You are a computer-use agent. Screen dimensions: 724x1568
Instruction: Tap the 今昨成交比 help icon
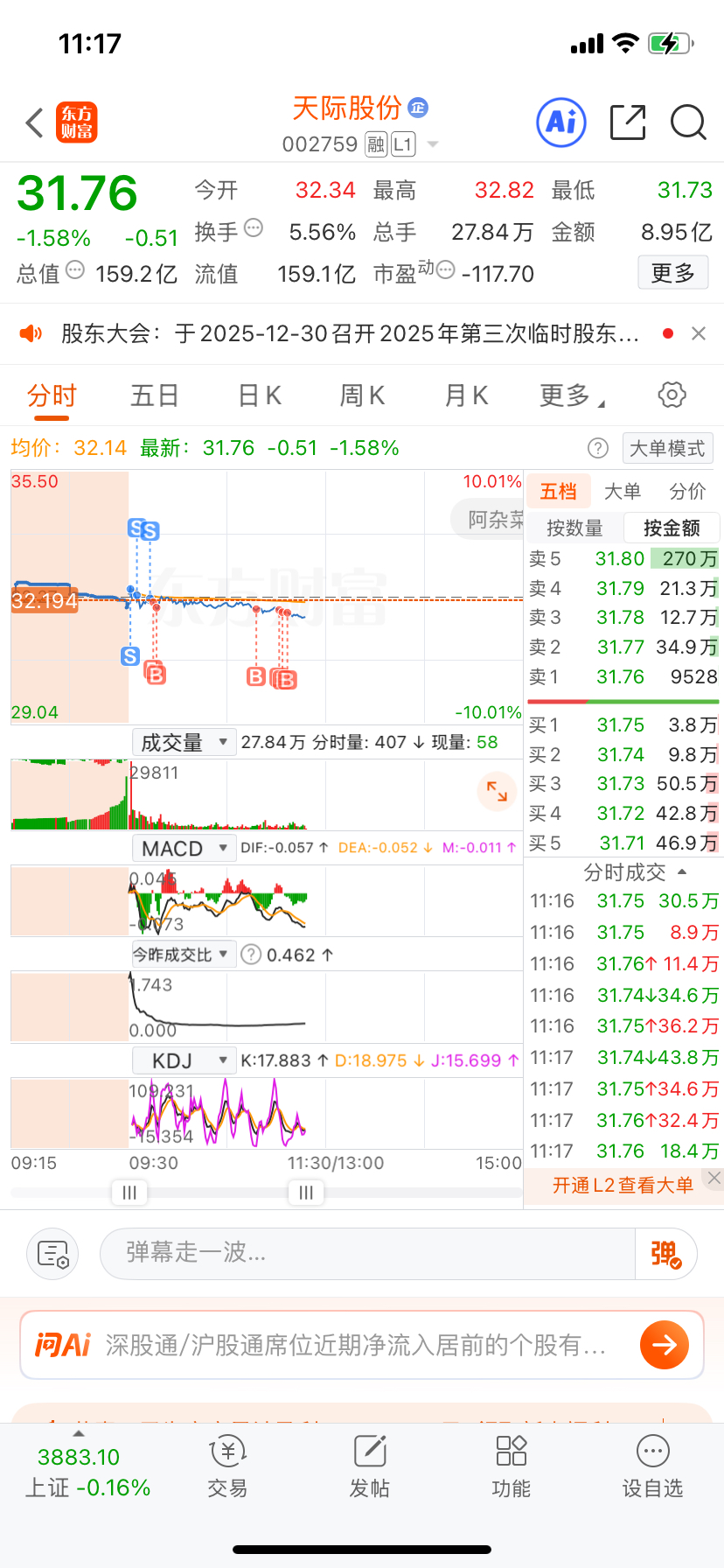point(251,955)
